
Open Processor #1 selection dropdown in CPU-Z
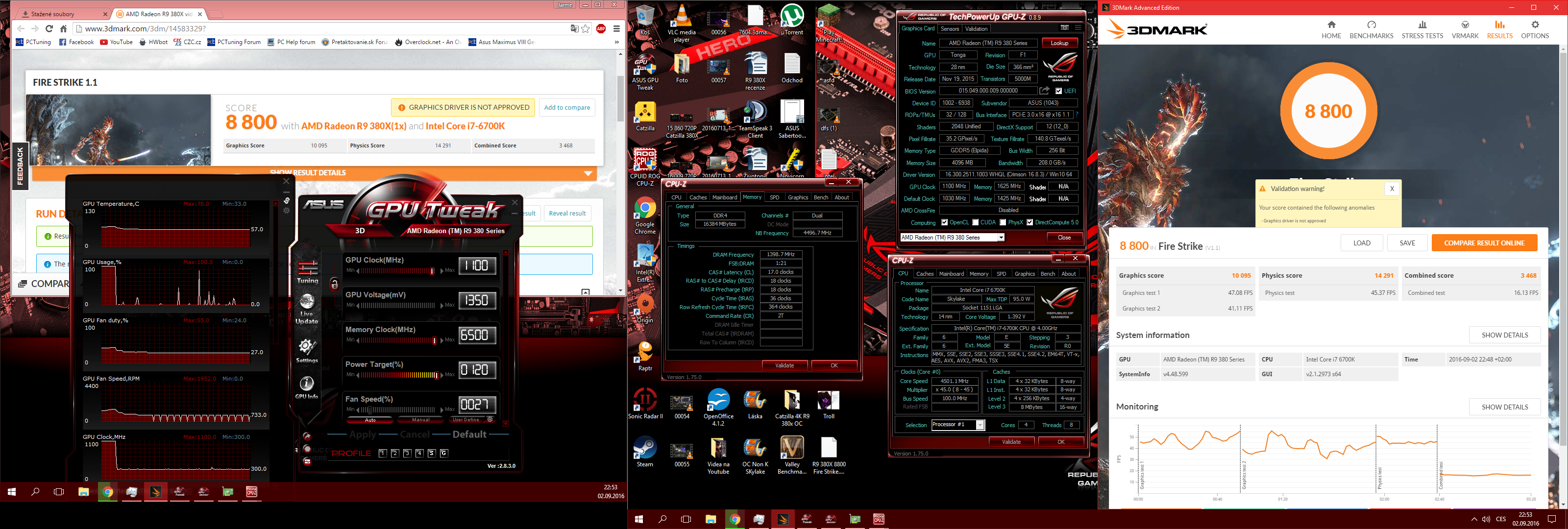point(980,425)
